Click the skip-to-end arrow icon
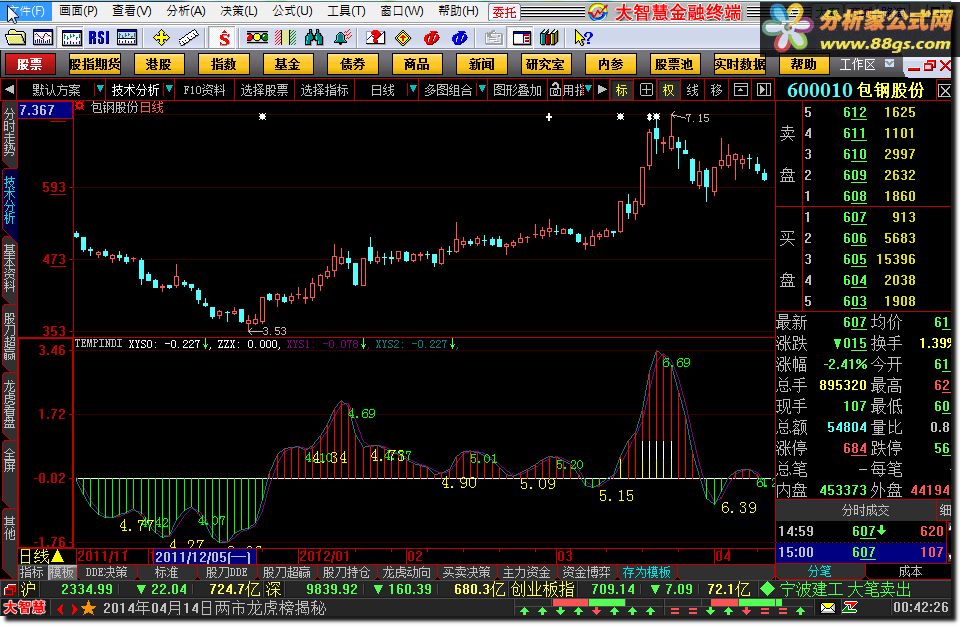 tap(764, 90)
